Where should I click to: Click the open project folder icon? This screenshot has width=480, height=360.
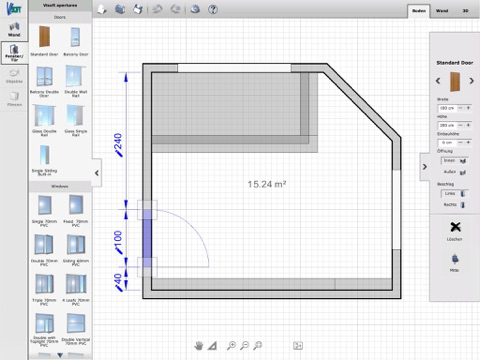click(x=120, y=9)
